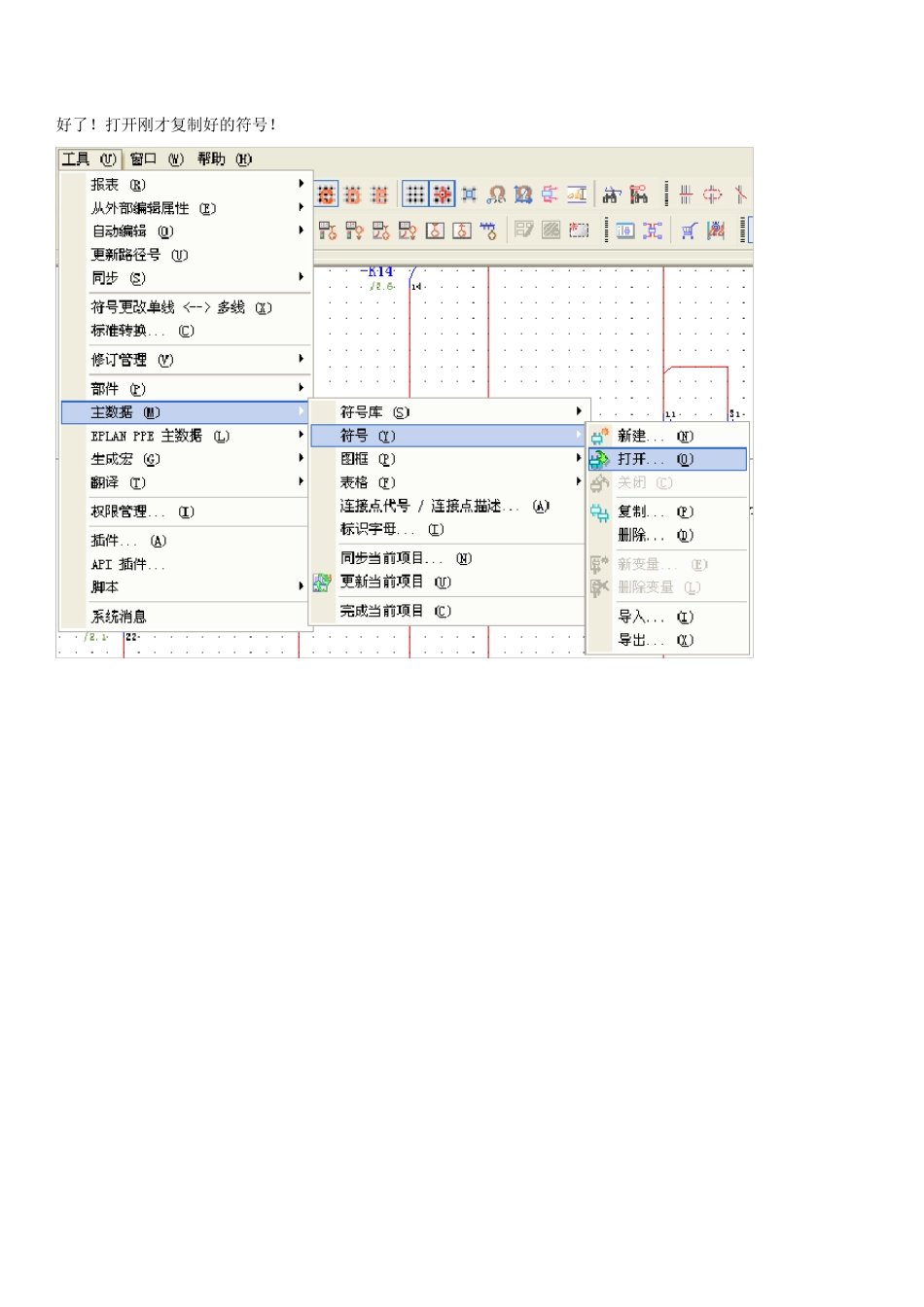This screenshot has height=1307, width=924.
Task: Click 更新当前项目 (U) entry
Action: [x=447, y=582]
